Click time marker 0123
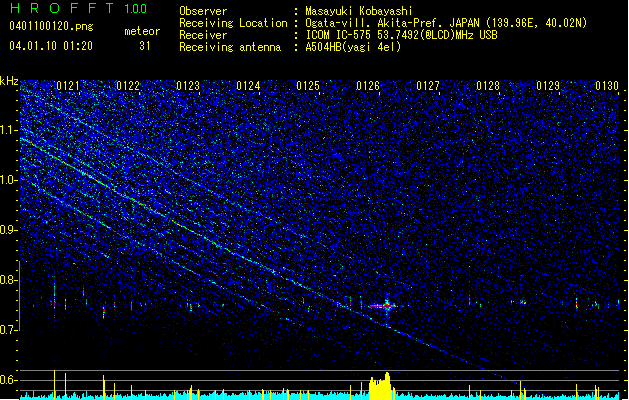The height and width of the screenshot is (400, 629). [x=188, y=86]
